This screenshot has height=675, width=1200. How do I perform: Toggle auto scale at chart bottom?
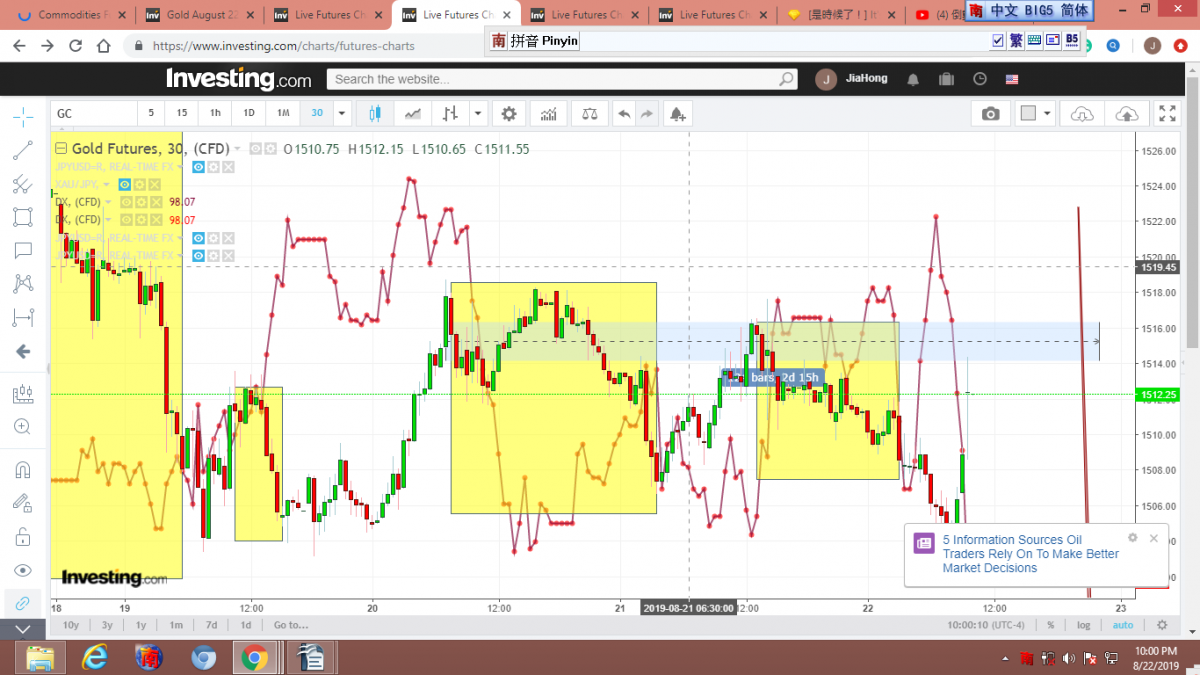pos(1123,625)
